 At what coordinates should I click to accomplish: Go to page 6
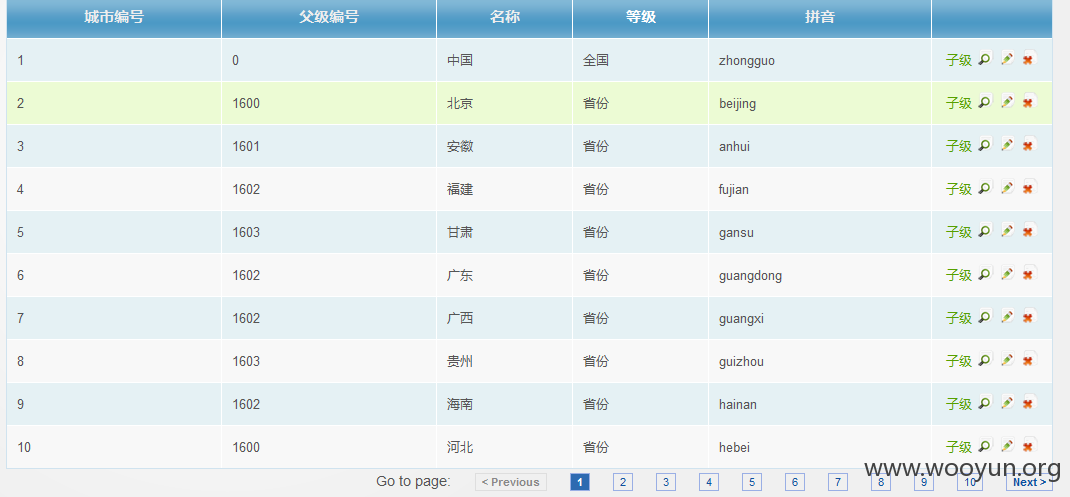[794, 482]
